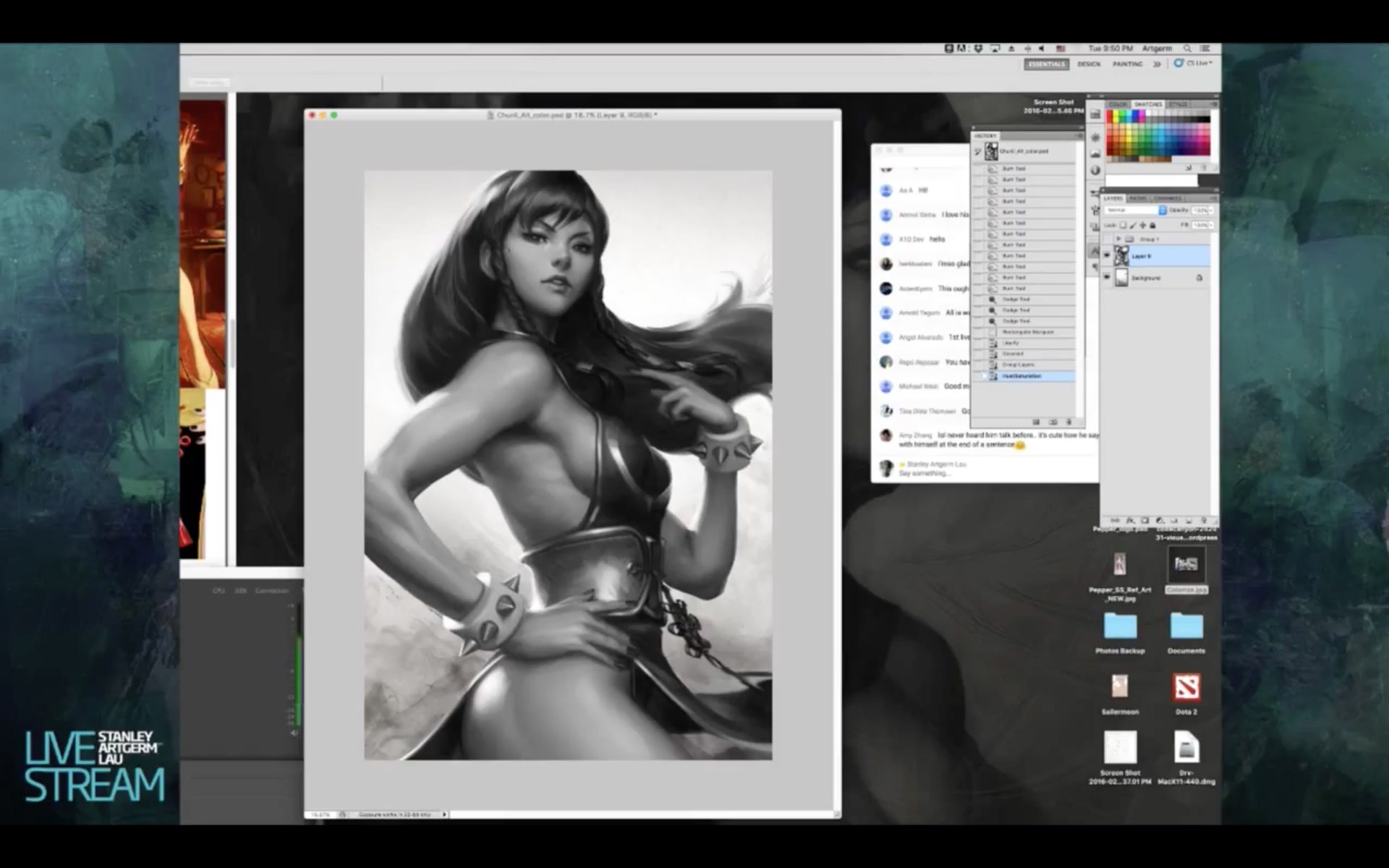
Task: Click Artgerm user name in menu bar
Action: click(1157, 48)
